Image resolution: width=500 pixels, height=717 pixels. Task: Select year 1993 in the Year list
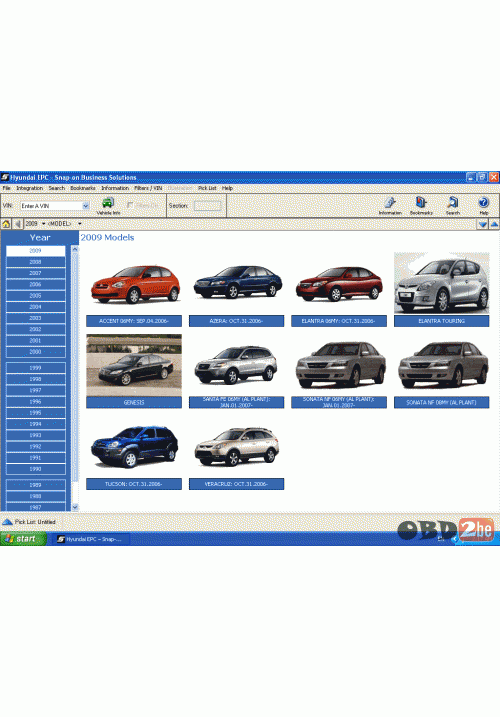click(36, 435)
